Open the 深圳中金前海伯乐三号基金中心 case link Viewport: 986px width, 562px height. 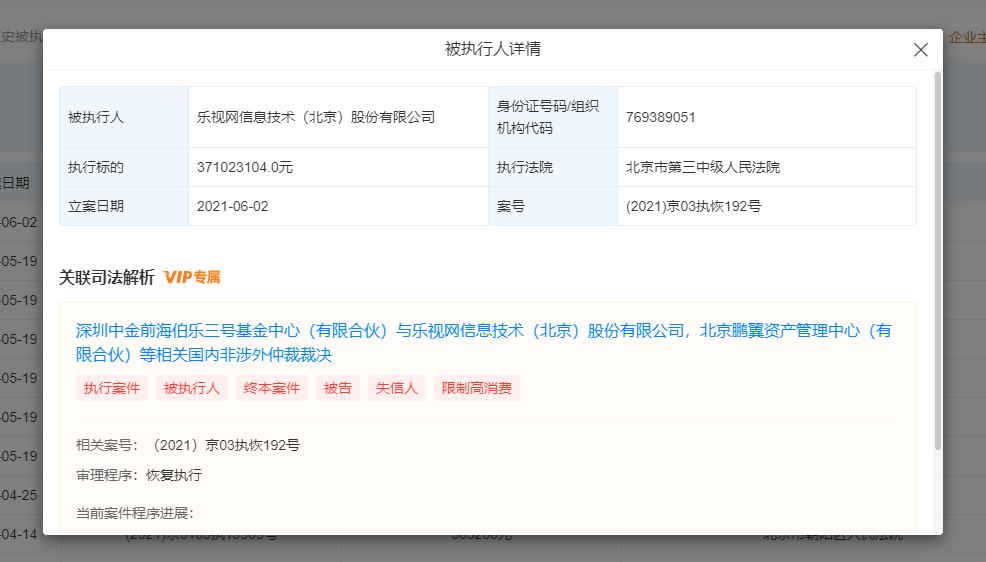tap(484, 343)
